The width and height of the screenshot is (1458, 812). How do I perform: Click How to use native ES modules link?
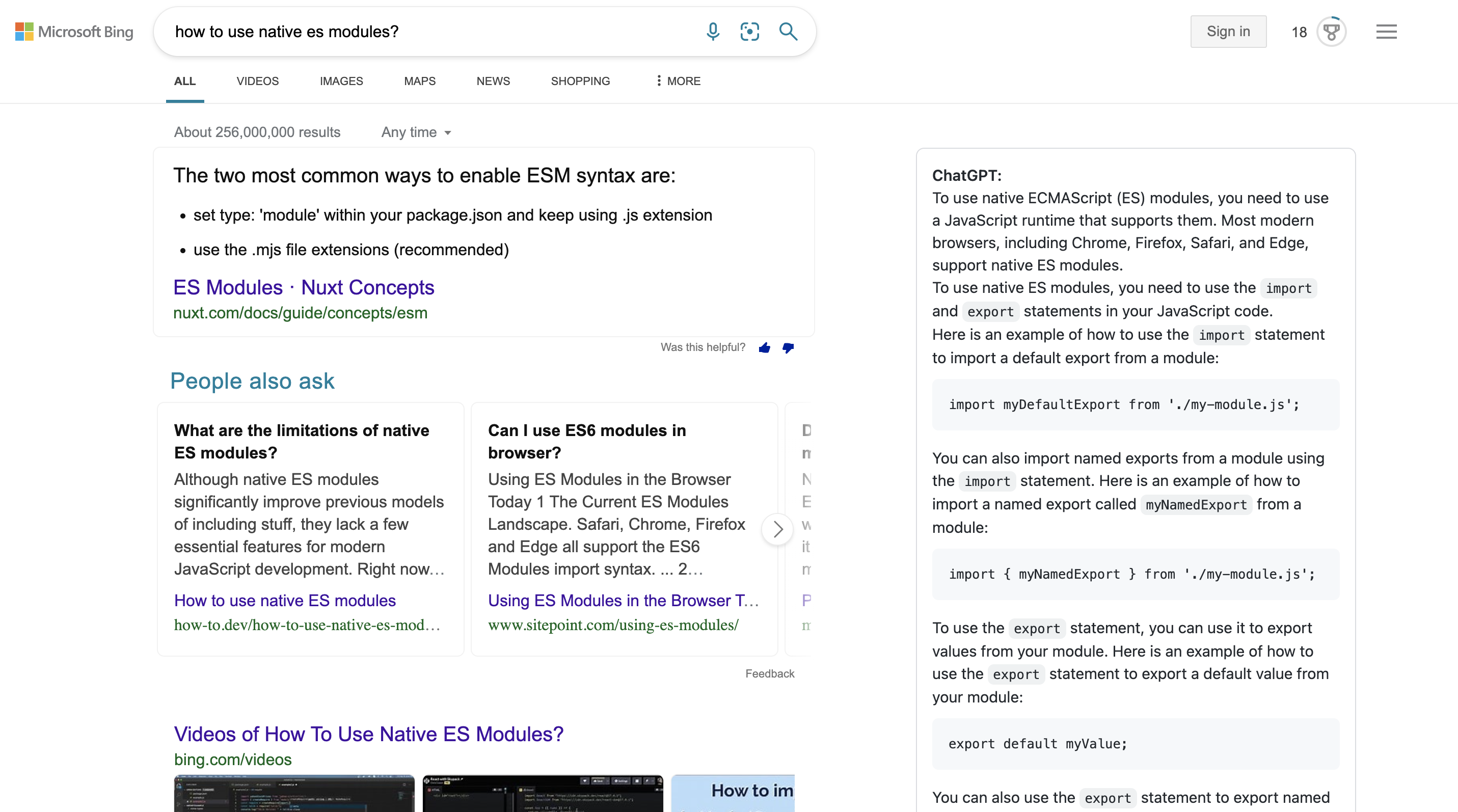[285, 601]
